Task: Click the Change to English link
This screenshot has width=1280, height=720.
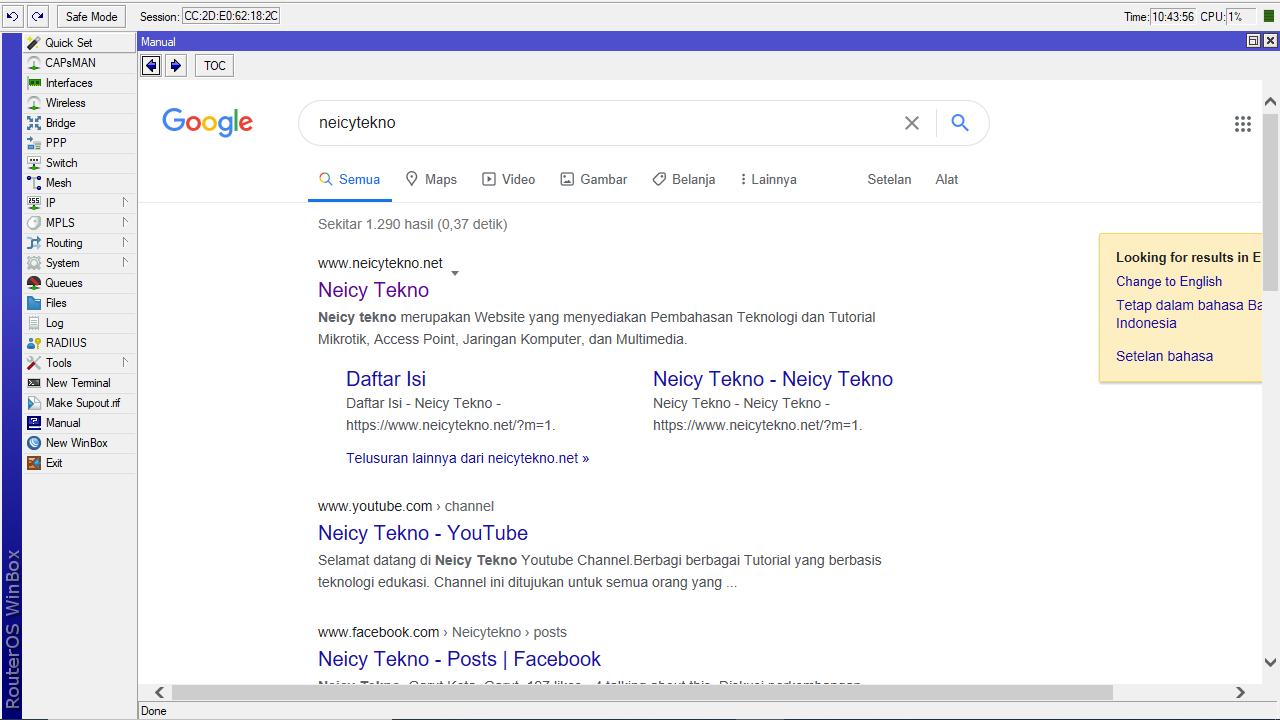Action: pos(1169,281)
